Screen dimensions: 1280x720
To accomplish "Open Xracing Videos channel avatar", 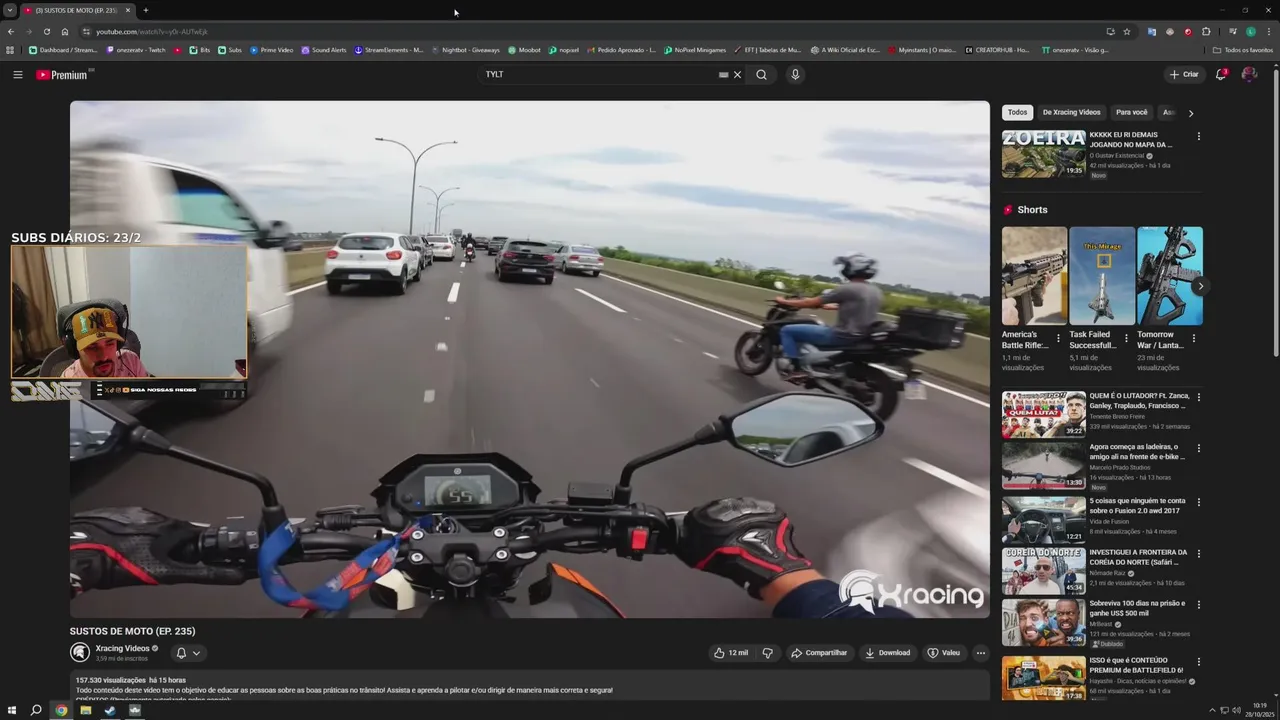I will click(80, 653).
